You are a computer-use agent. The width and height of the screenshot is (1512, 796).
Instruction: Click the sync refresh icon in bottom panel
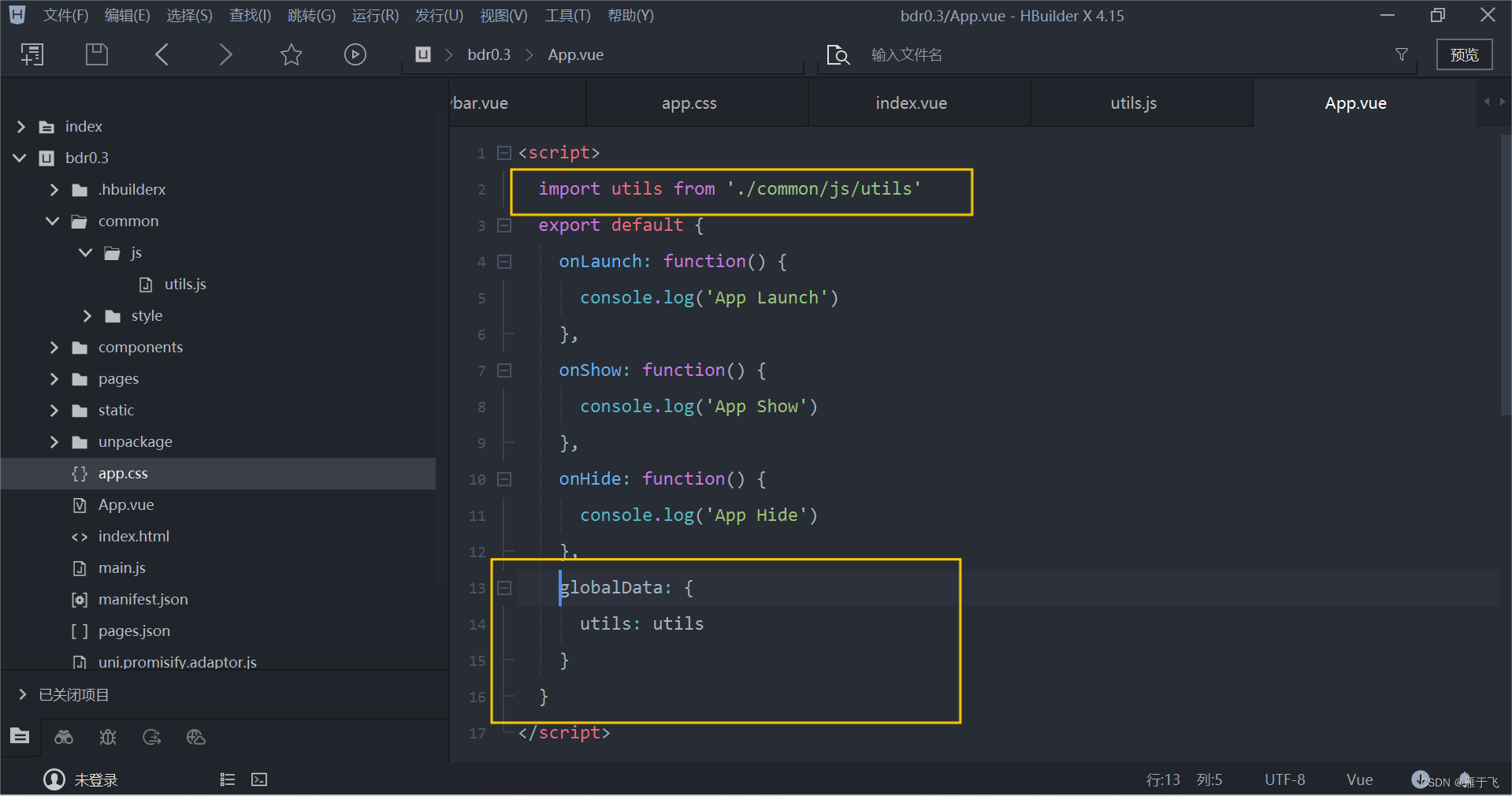(152, 737)
